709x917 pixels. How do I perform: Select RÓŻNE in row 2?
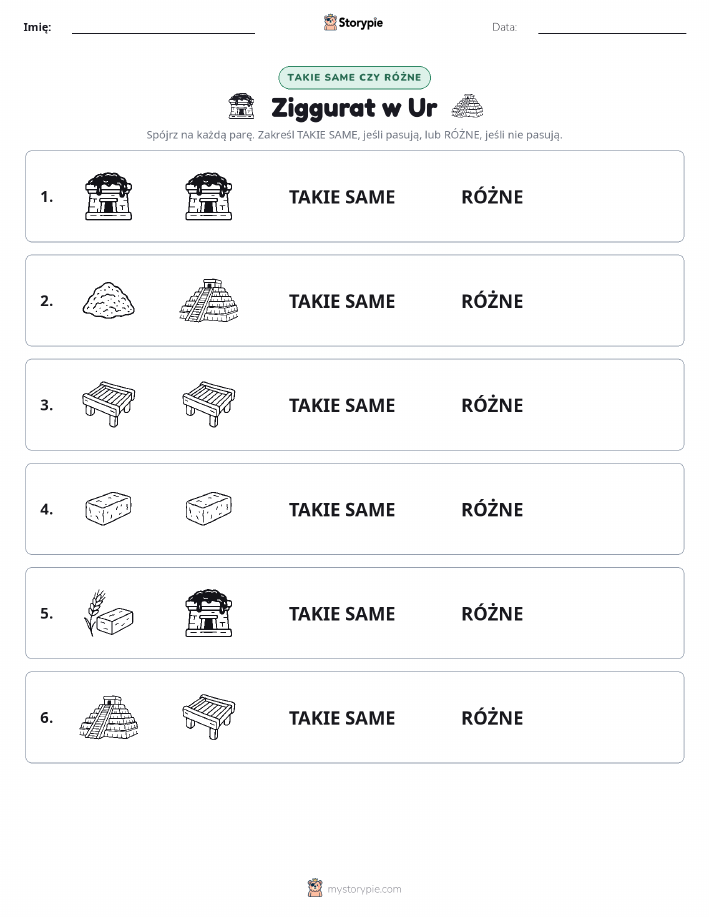pos(492,301)
